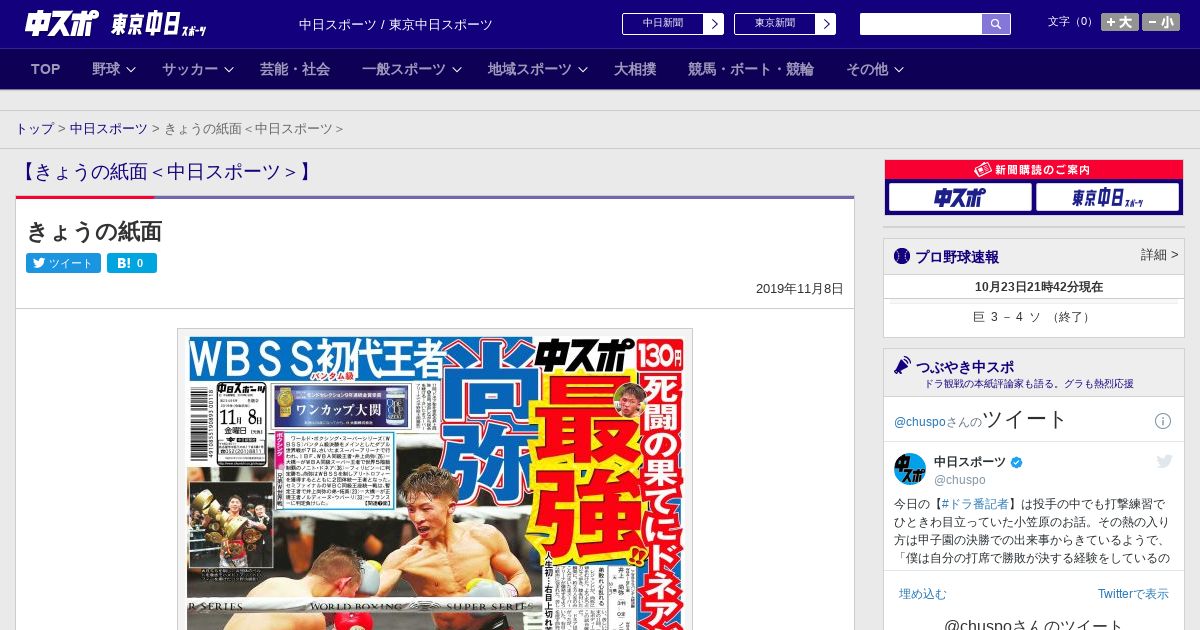Expand the 地域スポーツ menu dropdown
The image size is (1200, 630).
point(538,69)
